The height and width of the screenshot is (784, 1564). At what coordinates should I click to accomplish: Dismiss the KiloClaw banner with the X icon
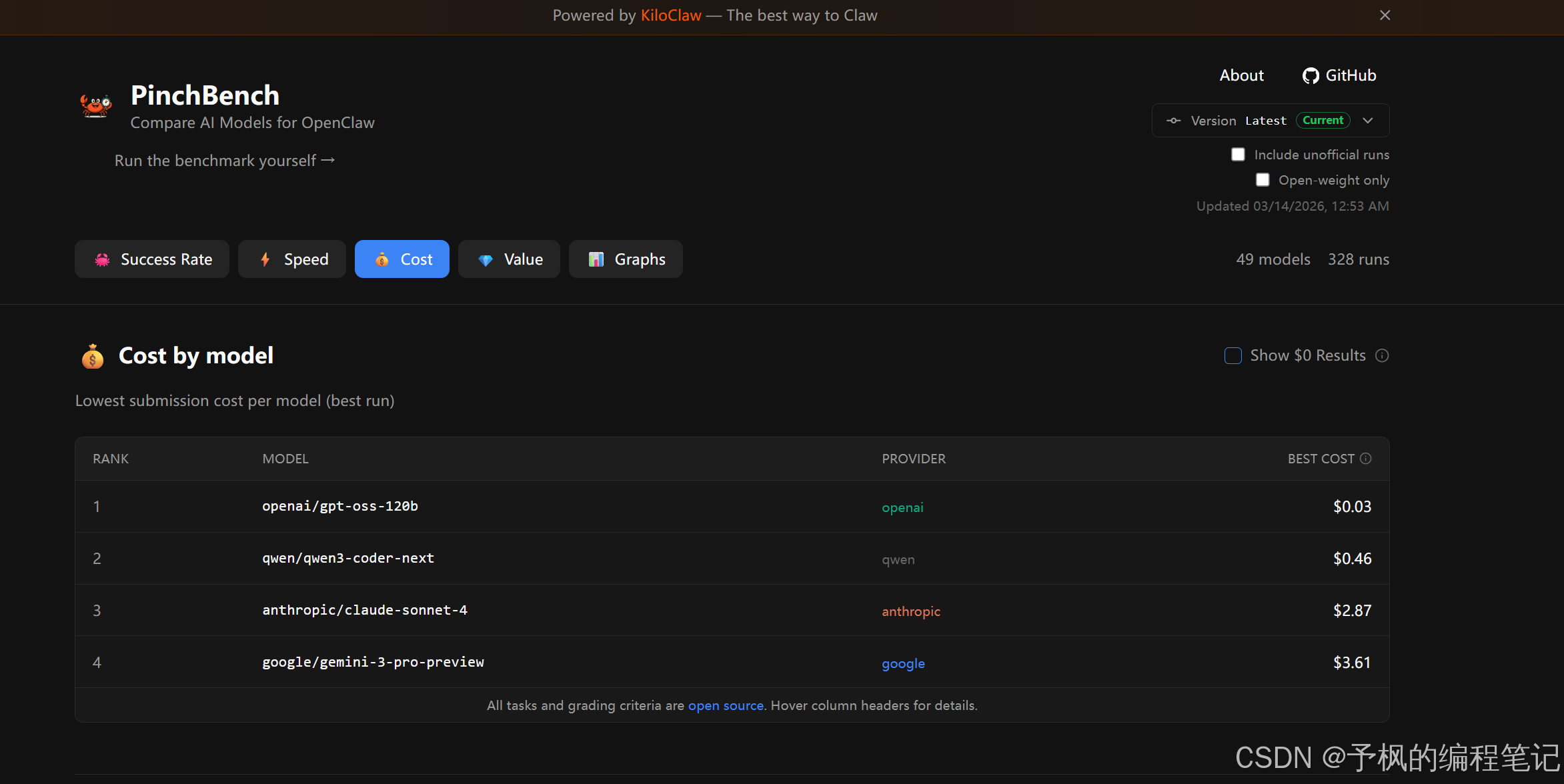tap(1385, 15)
